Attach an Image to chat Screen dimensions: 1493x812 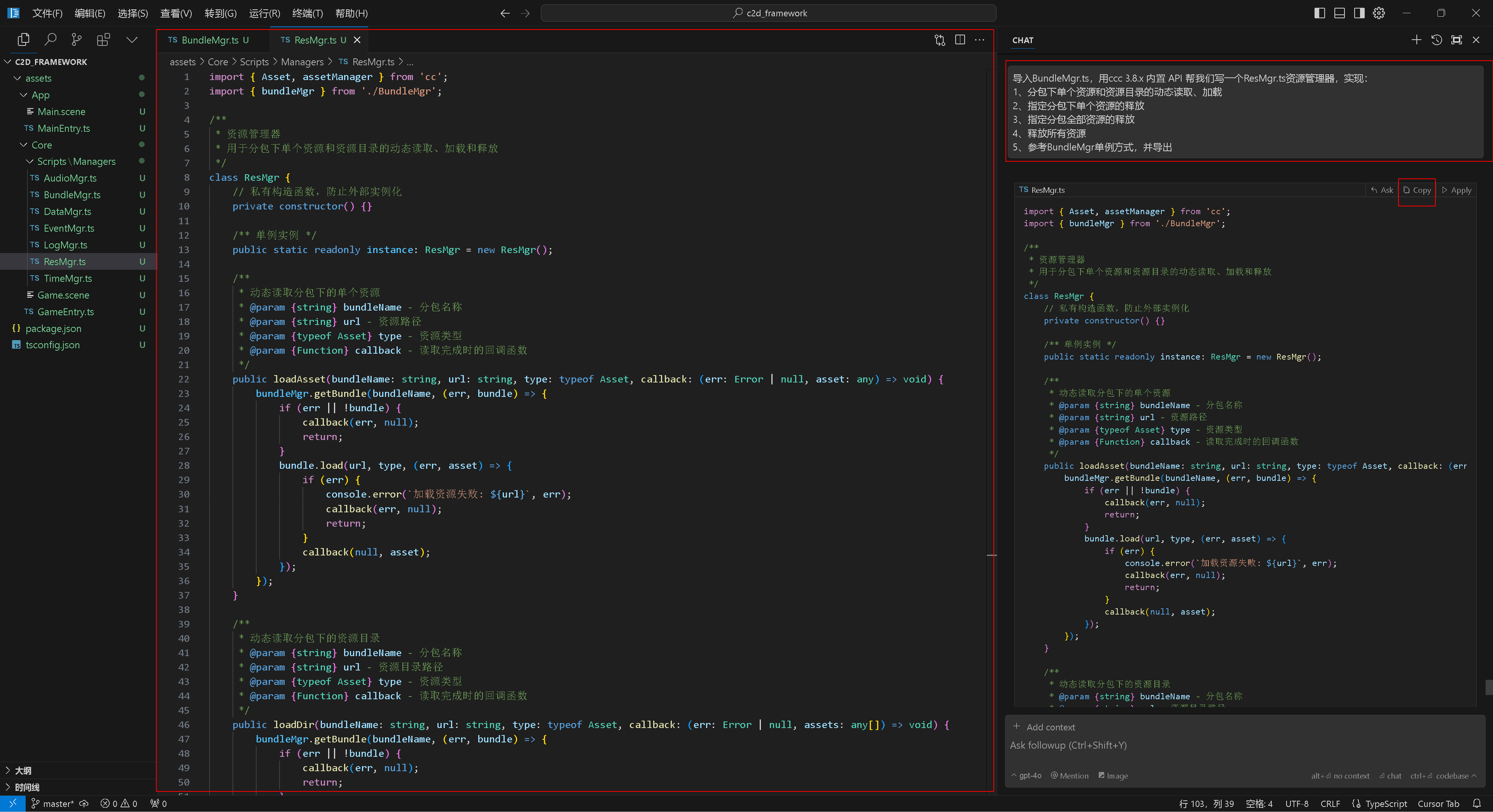tap(1113, 775)
